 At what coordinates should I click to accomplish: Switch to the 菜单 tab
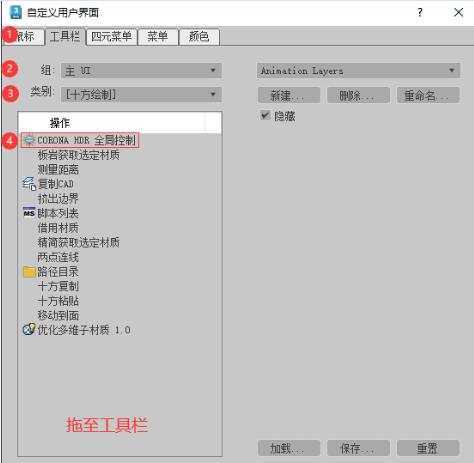[158, 36]
